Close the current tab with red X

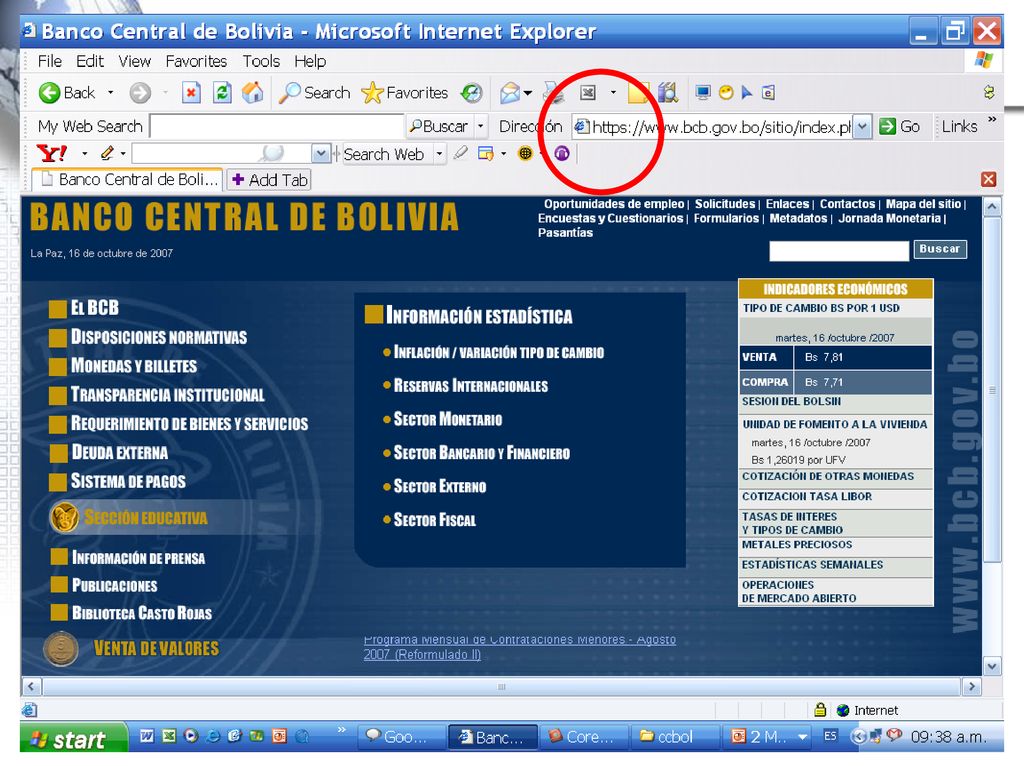coord(989,180)
